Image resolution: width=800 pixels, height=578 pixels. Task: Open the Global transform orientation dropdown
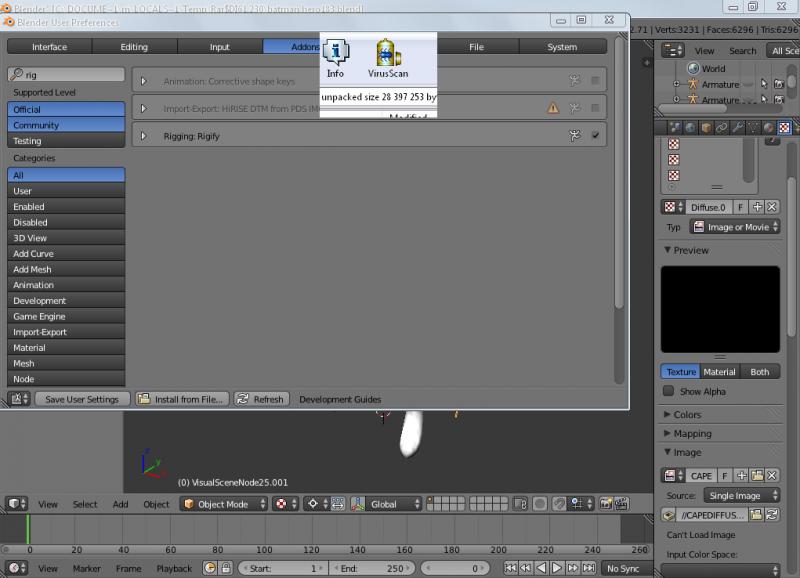click(x=393, y=504)
